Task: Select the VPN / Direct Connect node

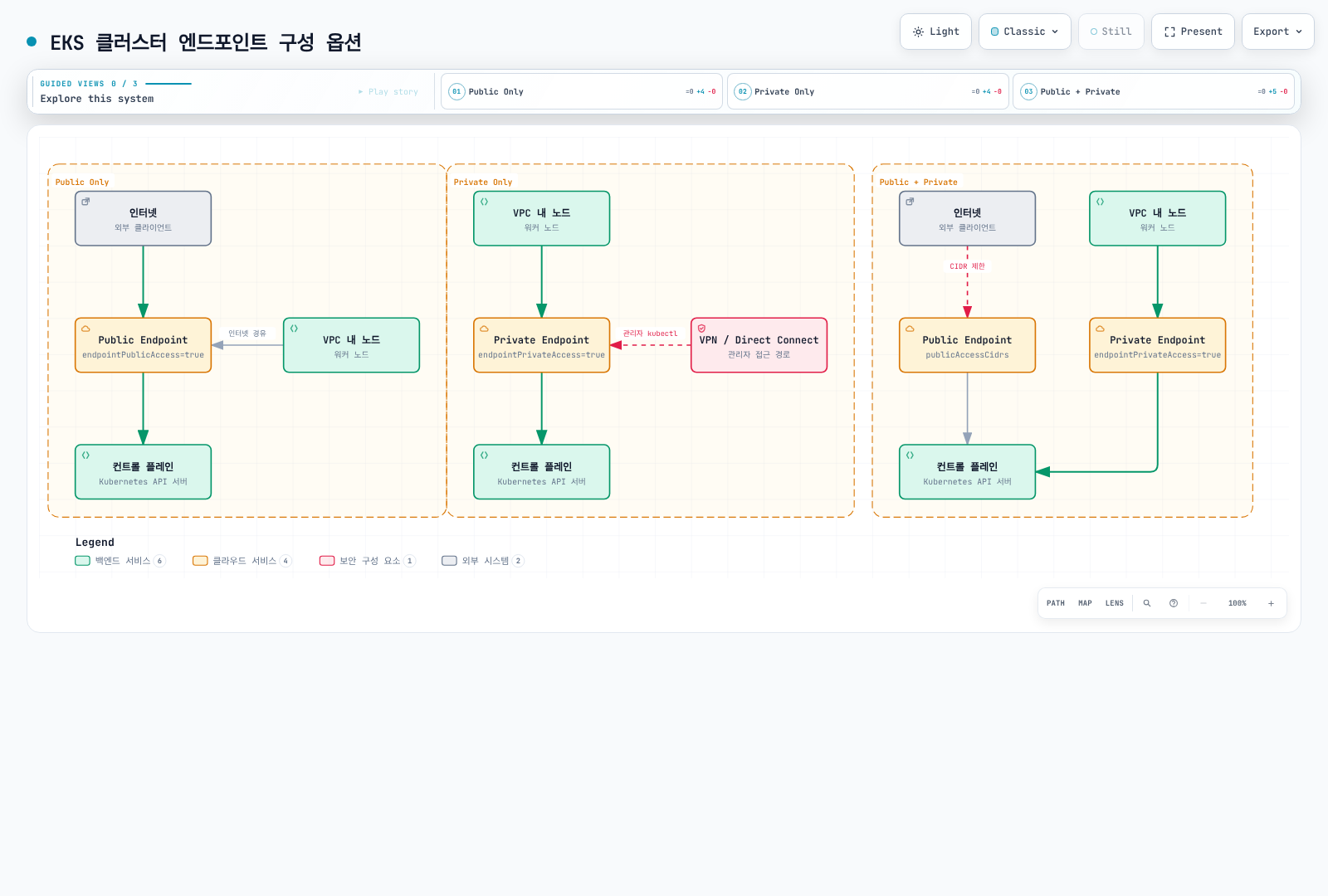Action: 759,345
